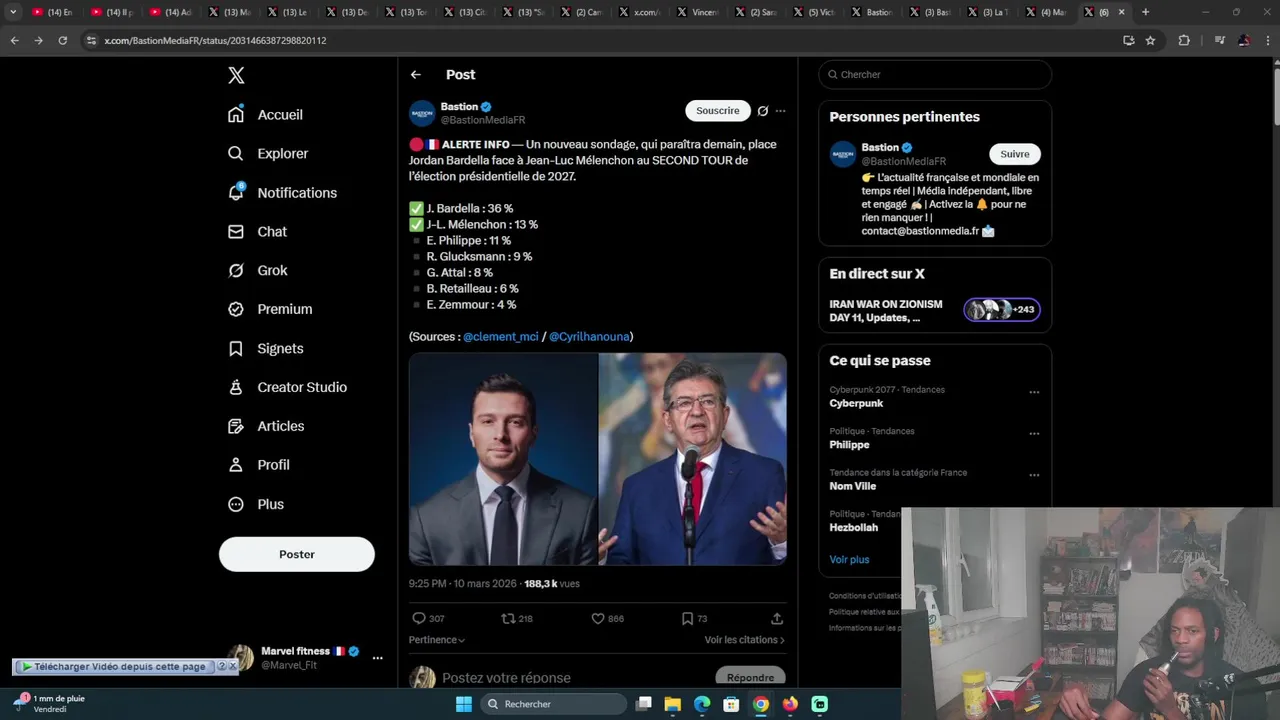Bookmark this page with the star
Viewport: 1280px width, 720px height.
pyautogui.click(x=1150, y=40)
